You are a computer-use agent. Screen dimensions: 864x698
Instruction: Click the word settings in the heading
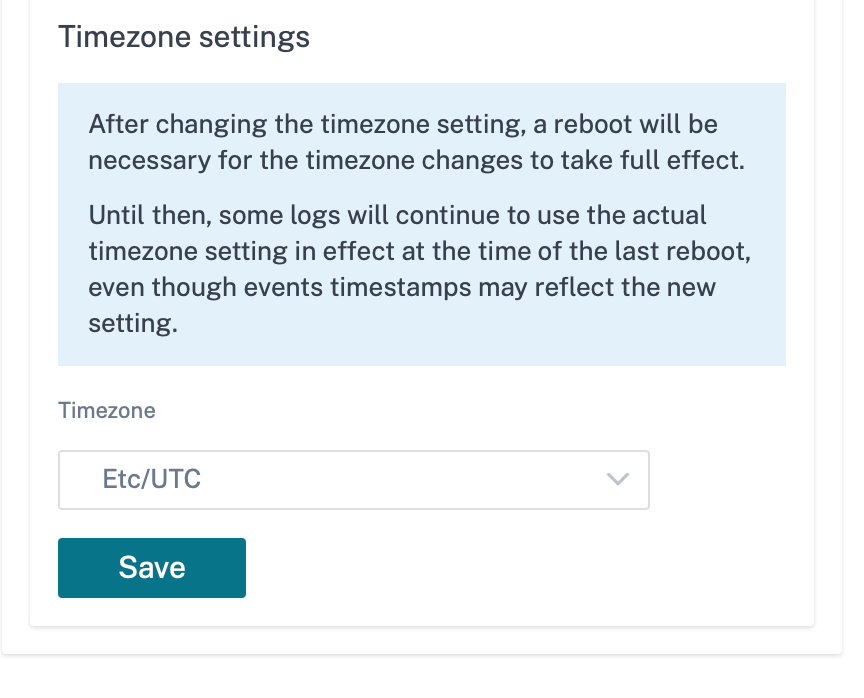click(x=254, y=39)
